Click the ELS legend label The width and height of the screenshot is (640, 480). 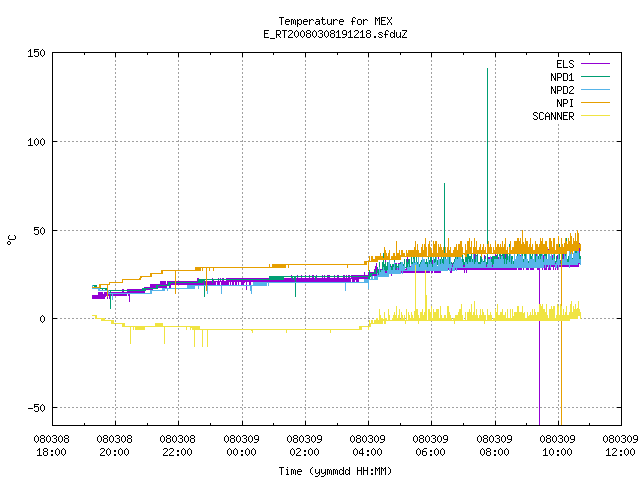click(565, 64)
